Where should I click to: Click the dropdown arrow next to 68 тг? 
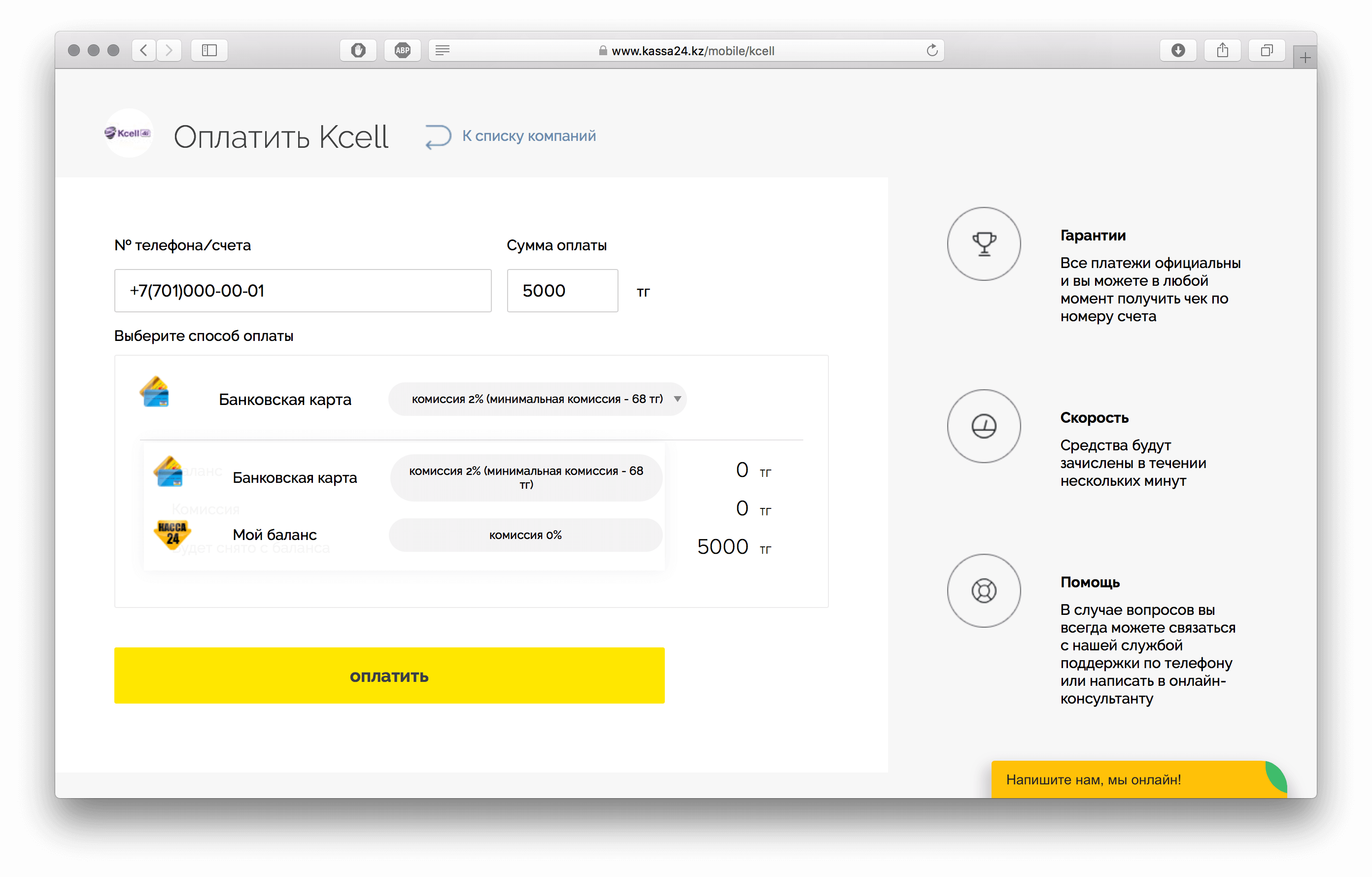(x=678, y=399)
